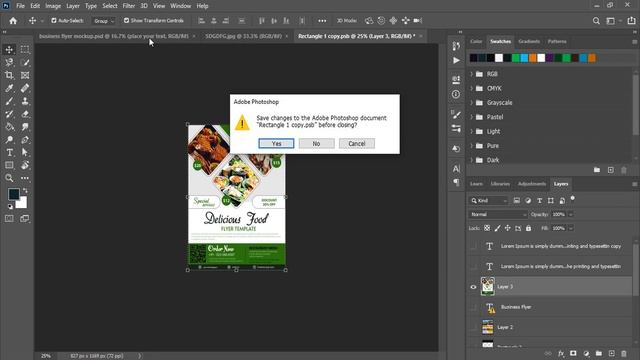Toggle Show Transform Controls checkbox
Image resolution: width=640 pixels, height=360 pixels.
[126, 20]
